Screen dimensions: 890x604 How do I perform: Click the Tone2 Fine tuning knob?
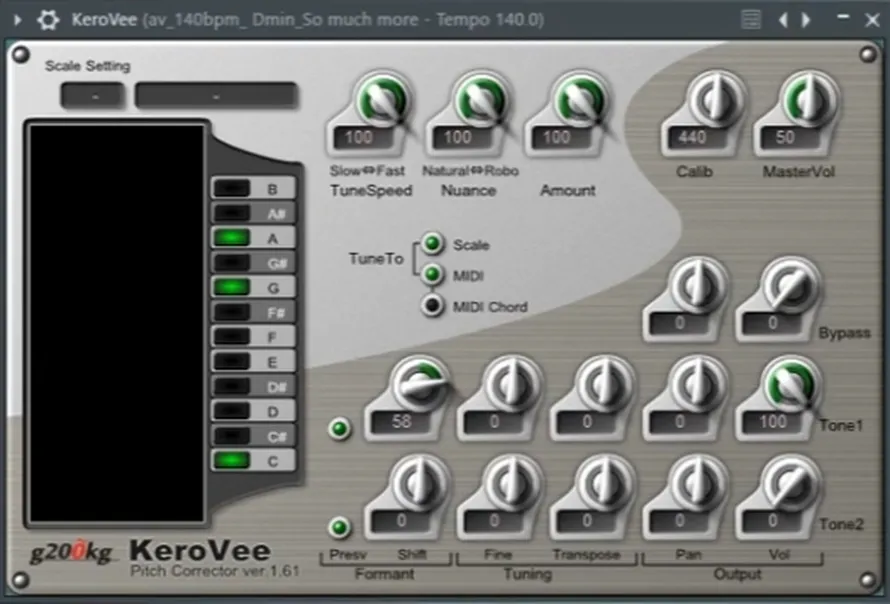(x=512, y=484)
